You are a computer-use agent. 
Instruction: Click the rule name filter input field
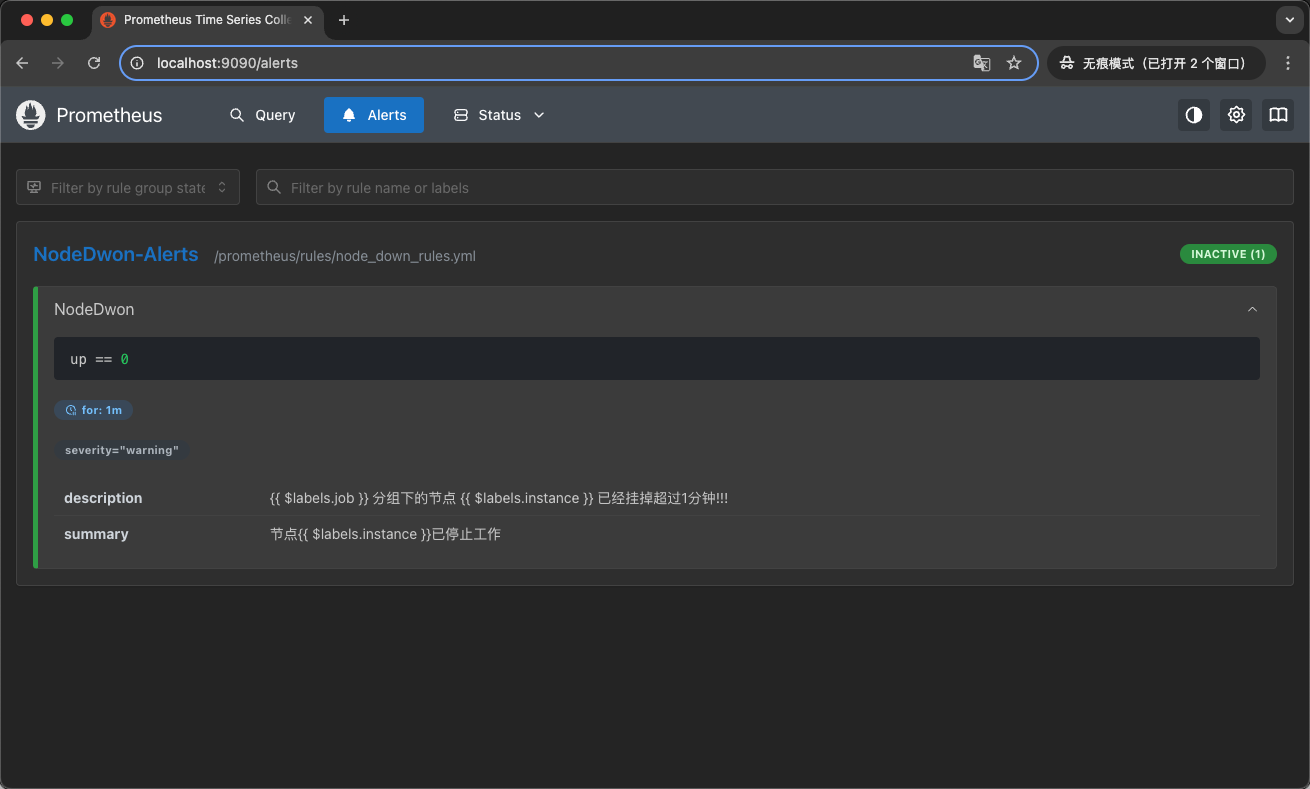[600, 187]
